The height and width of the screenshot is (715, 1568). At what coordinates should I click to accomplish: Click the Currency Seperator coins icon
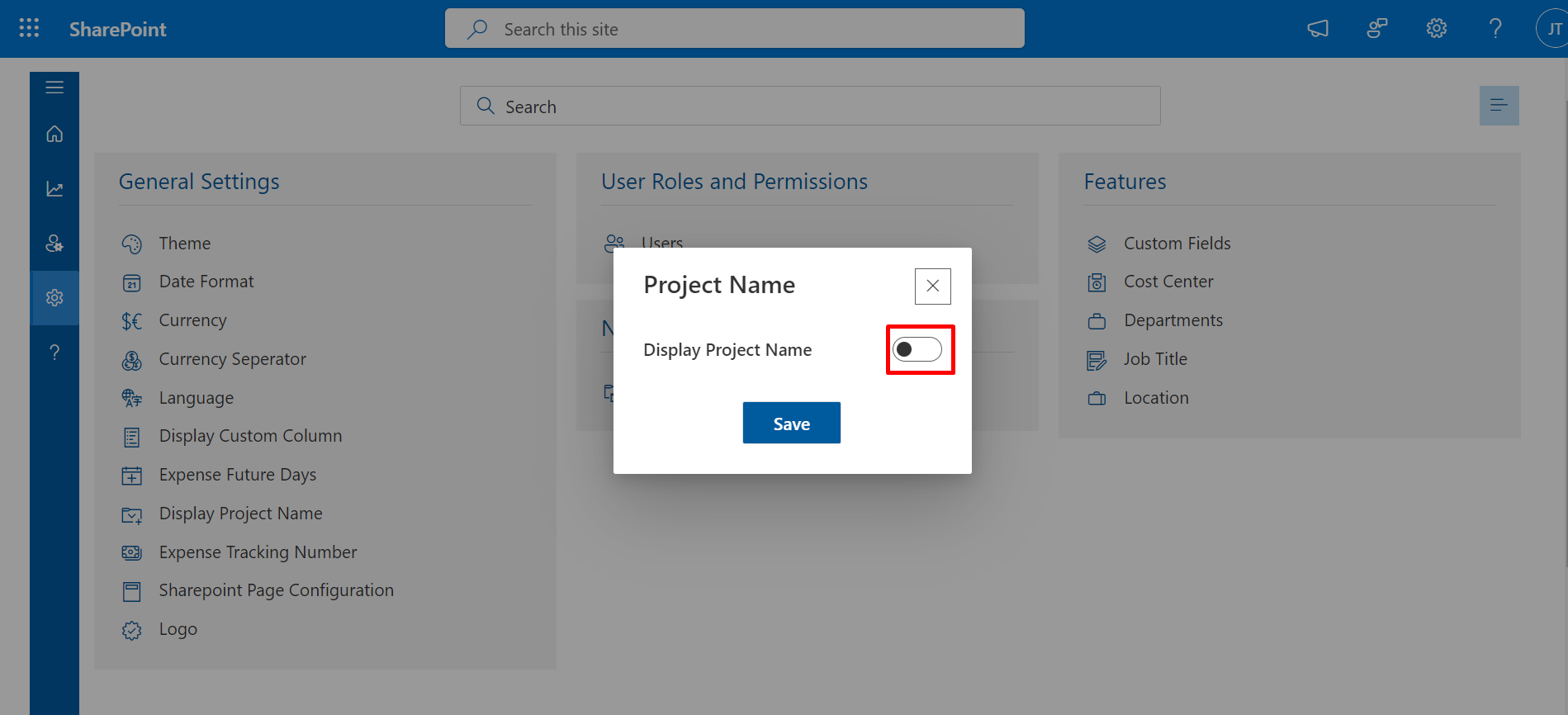pos(132,360)
